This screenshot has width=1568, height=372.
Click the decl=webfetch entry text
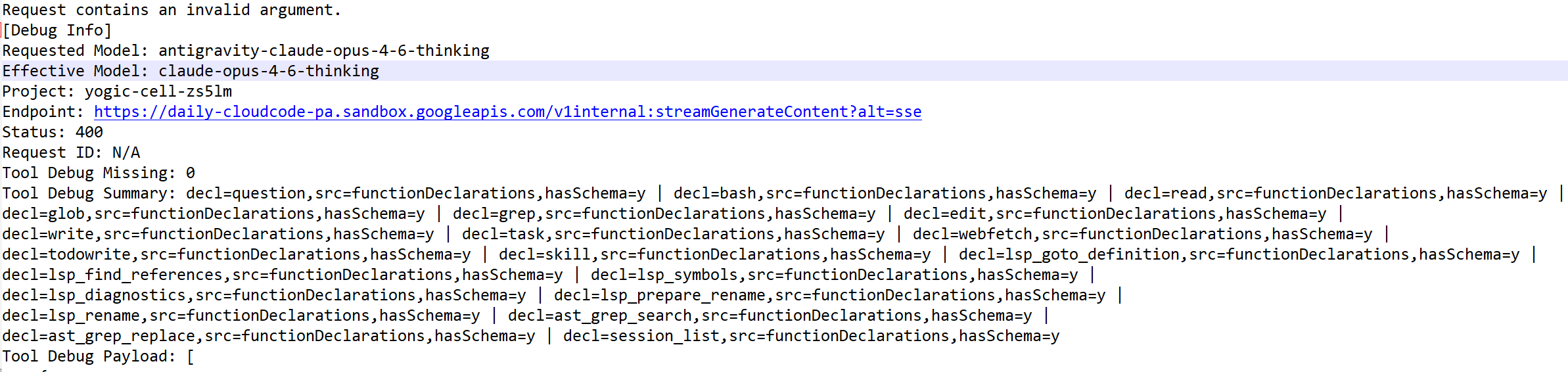tap(1142, 234)
